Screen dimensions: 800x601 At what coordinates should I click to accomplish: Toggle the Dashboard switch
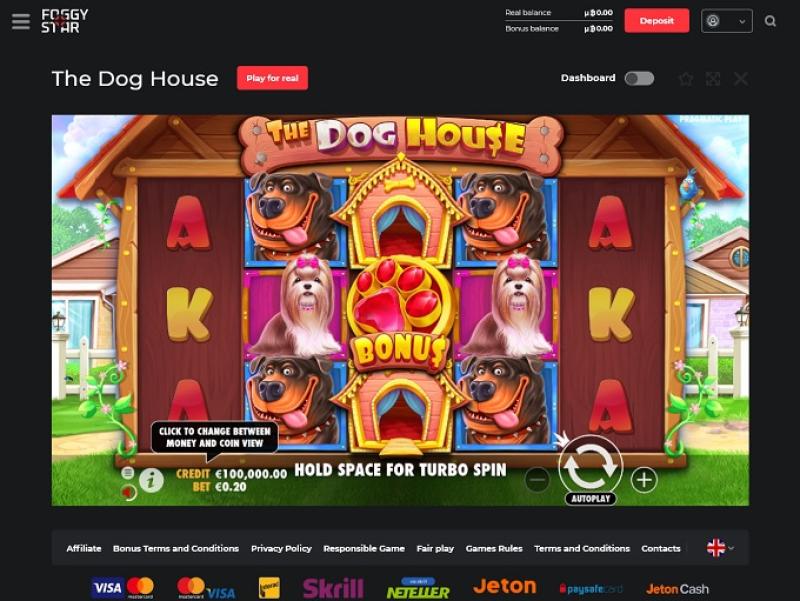point(639,78)
